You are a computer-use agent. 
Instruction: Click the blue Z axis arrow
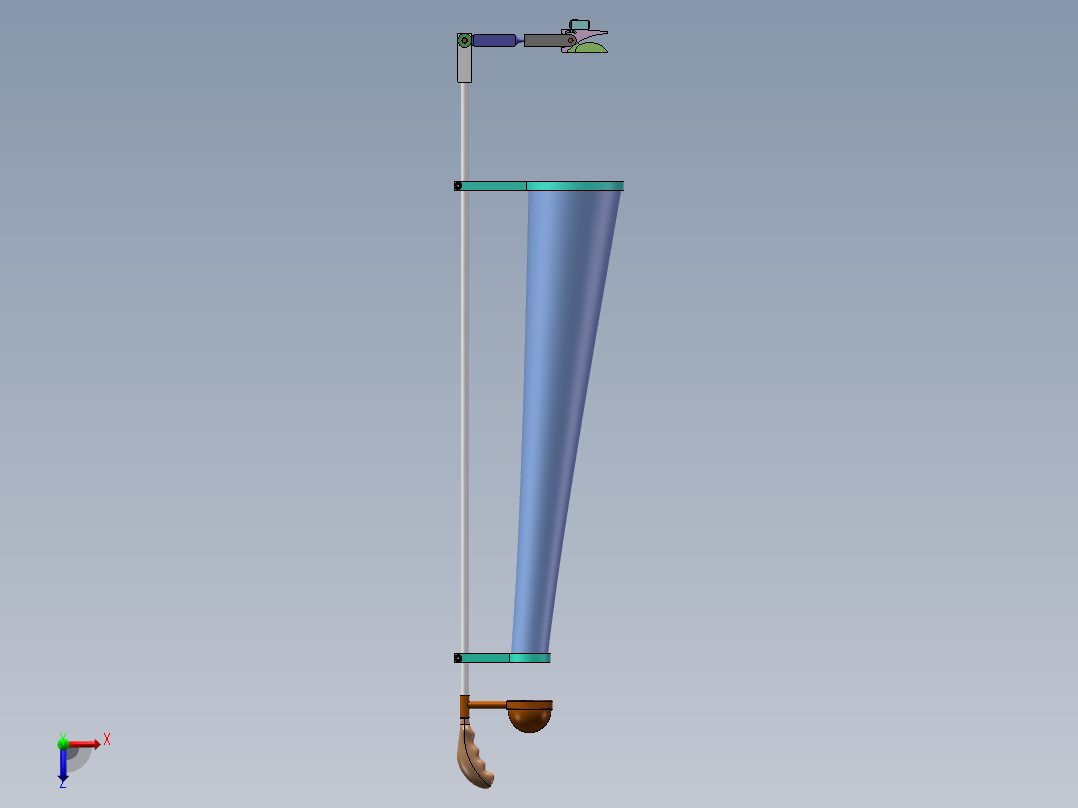coord(63,767)
